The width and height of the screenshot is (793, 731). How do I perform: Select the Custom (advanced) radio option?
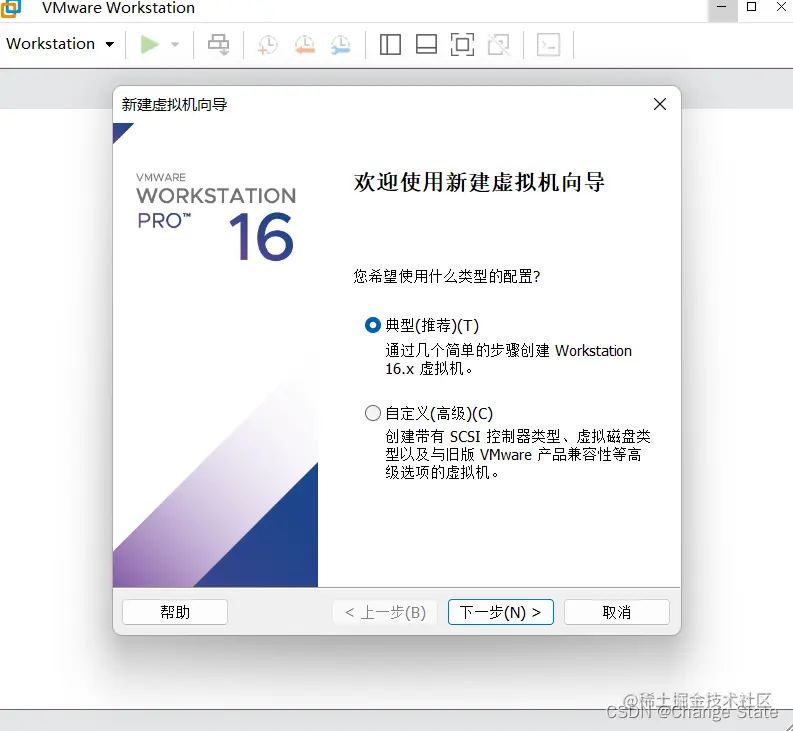click(x=373, y=413)
